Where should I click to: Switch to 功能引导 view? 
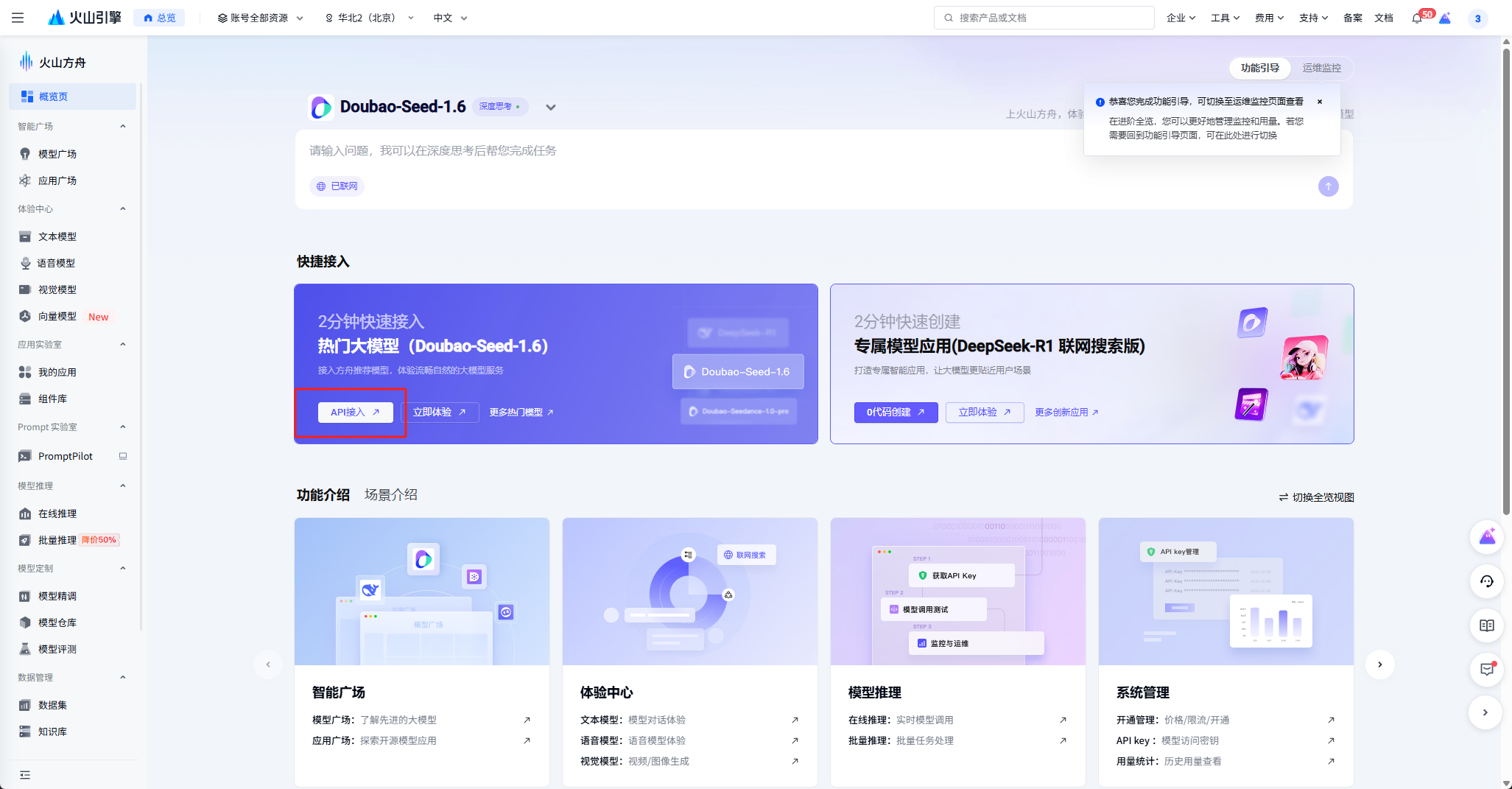1260,68
